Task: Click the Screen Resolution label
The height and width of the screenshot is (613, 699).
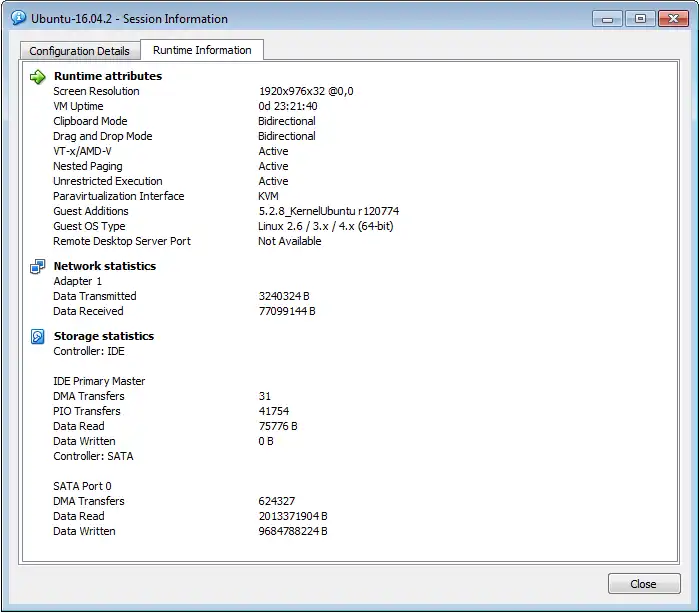Action: coord(96,91)
